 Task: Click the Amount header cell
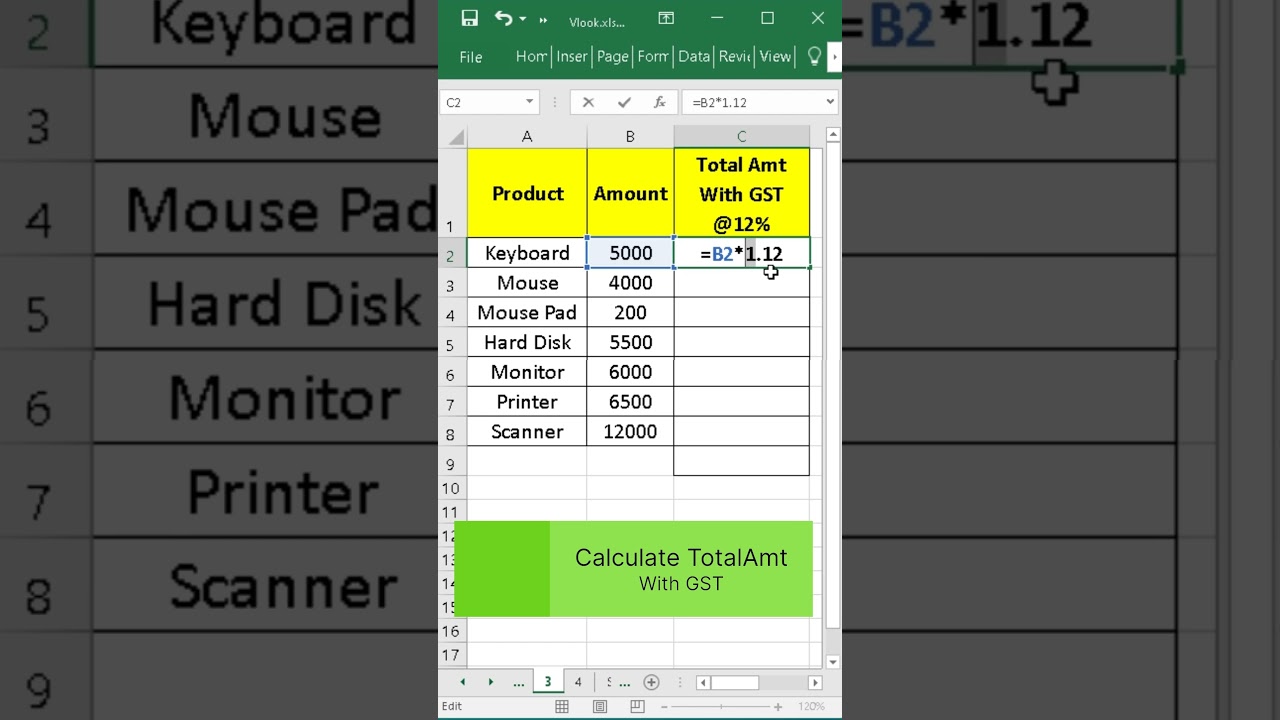pos(630,193)
